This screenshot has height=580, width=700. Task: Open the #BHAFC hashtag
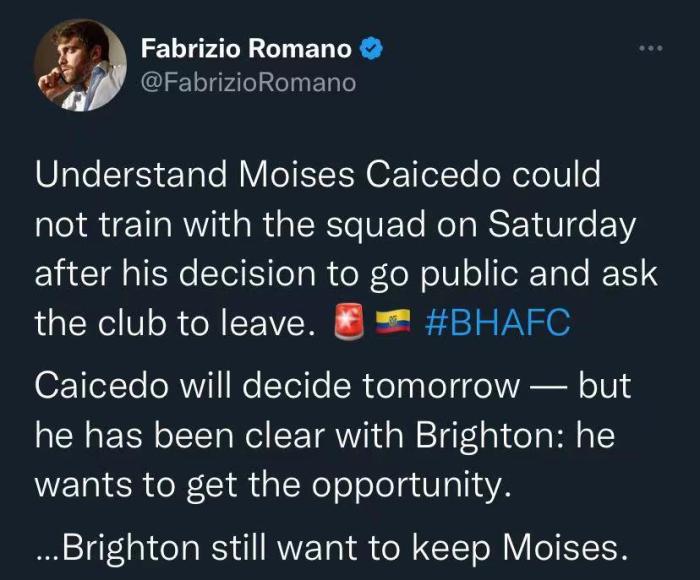point(498,323)
